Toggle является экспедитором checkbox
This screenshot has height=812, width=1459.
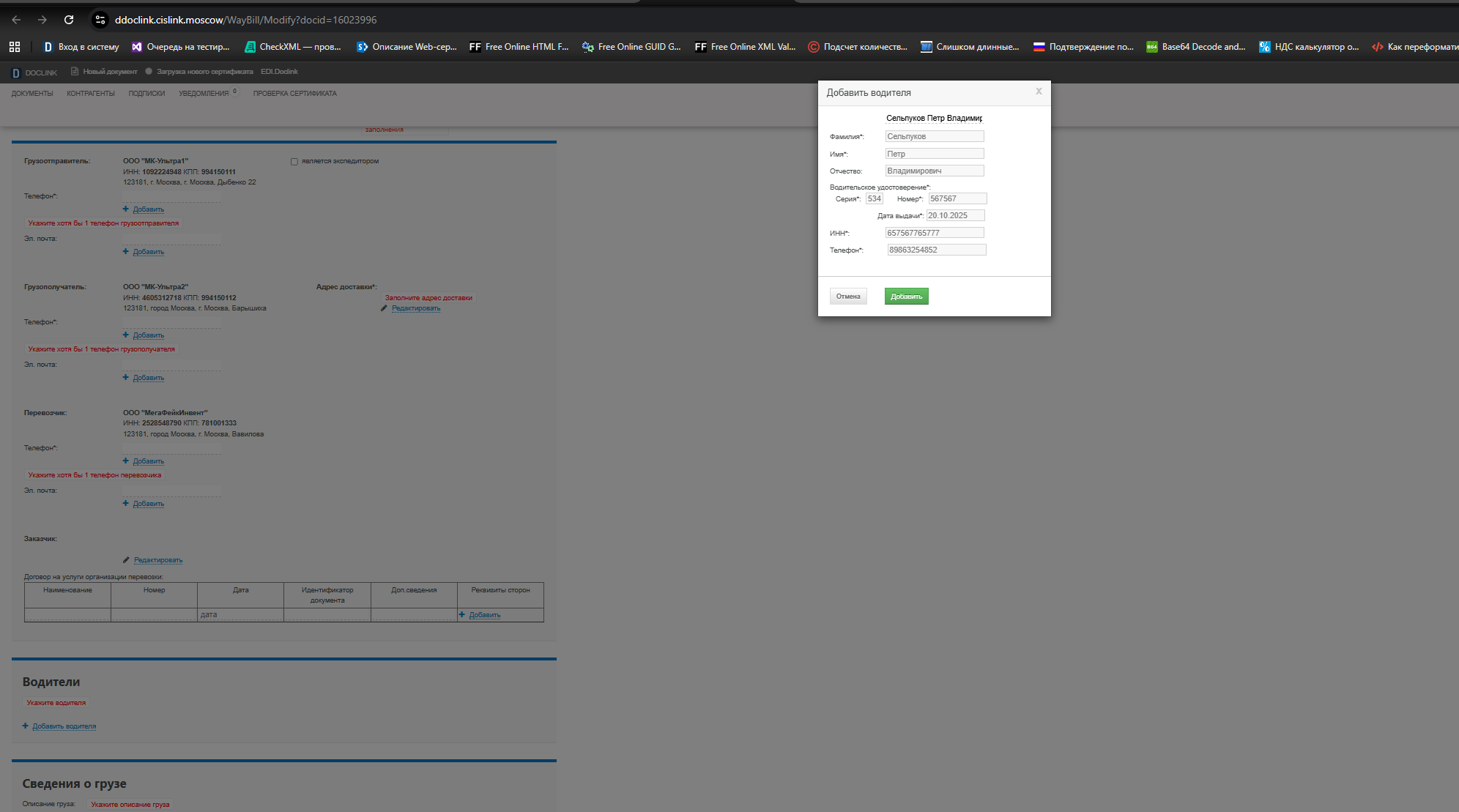point(294,162)
